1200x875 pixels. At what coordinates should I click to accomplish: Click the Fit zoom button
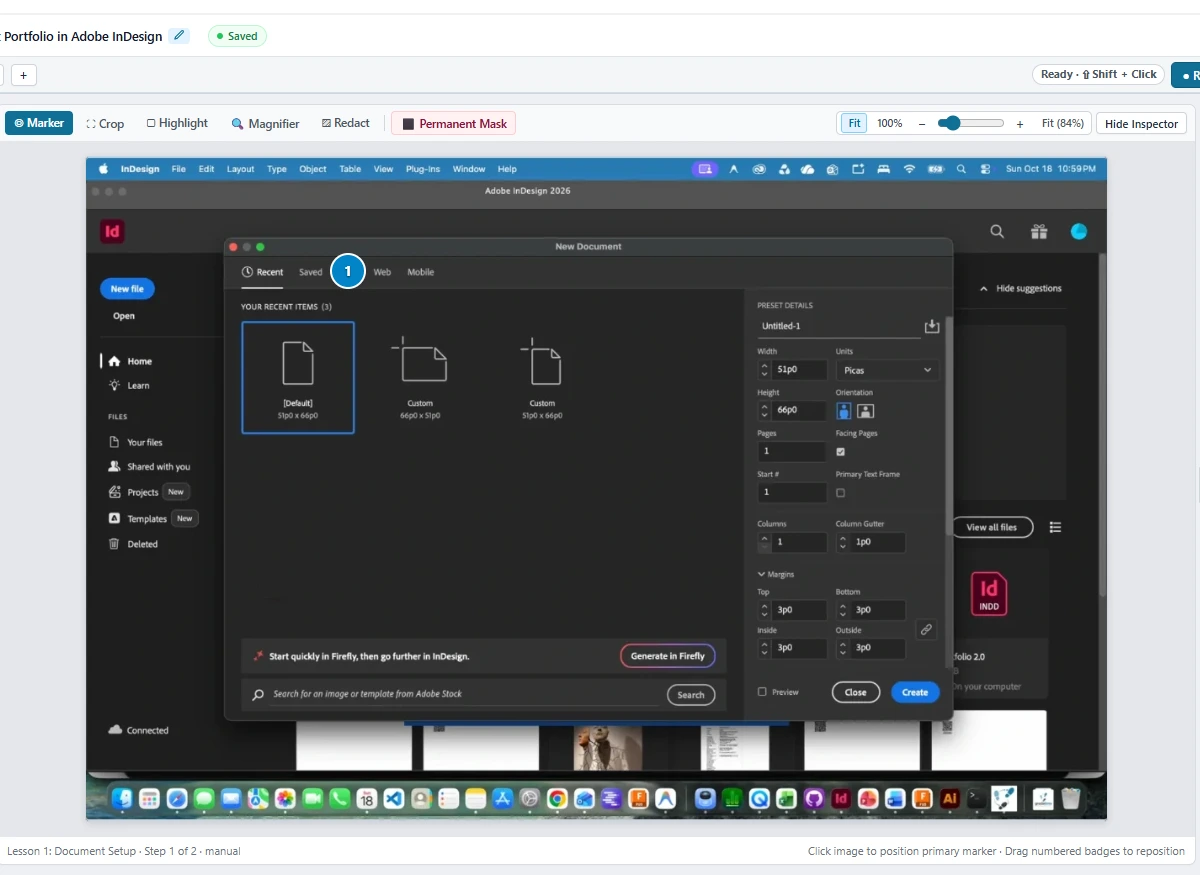tap(854, 123)
